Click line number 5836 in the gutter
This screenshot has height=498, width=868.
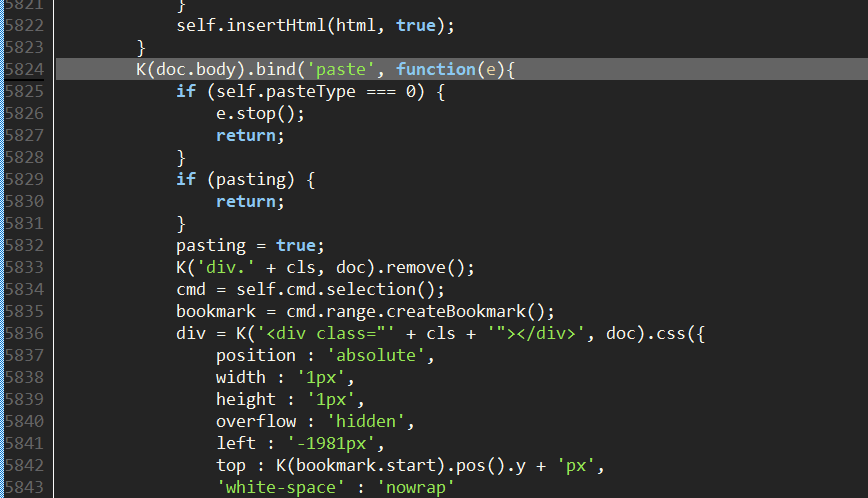[24, 333]
